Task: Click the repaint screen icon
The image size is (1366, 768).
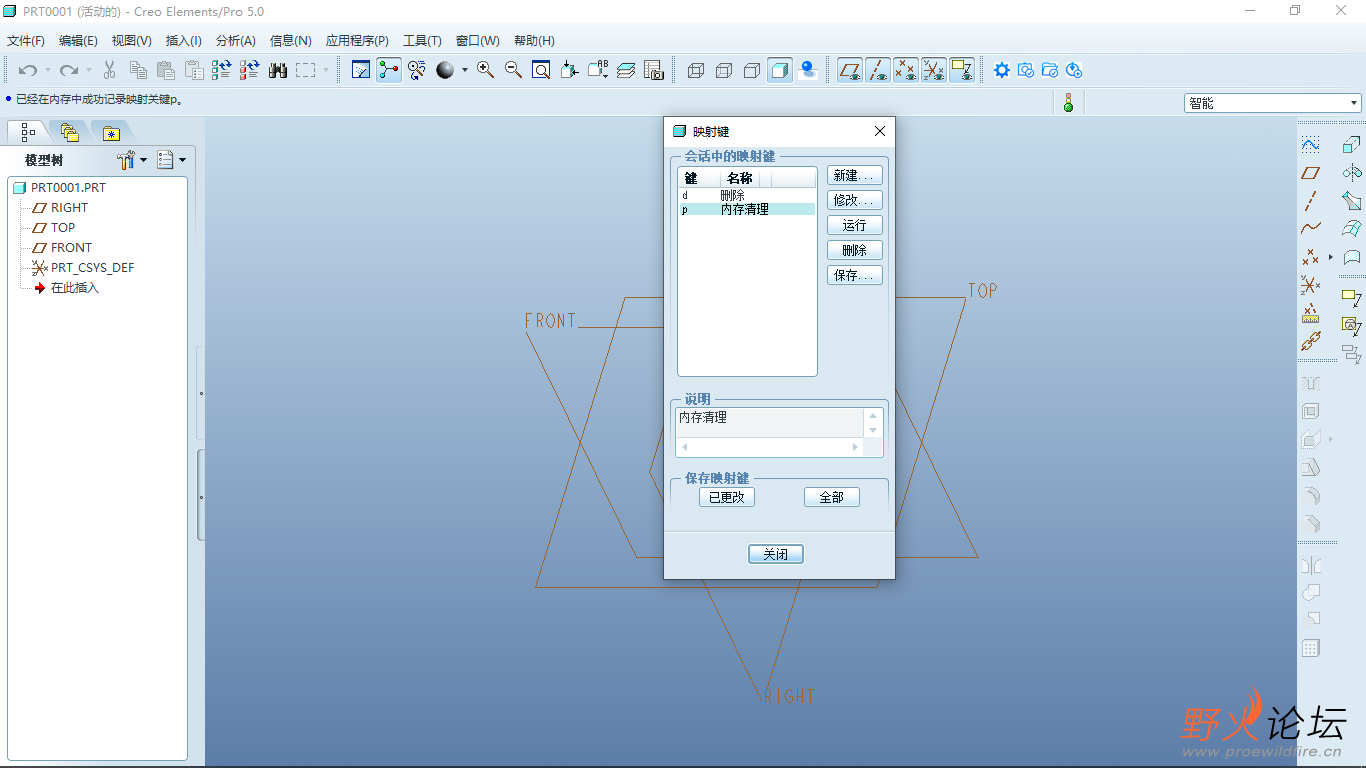Action: [361, 70]
